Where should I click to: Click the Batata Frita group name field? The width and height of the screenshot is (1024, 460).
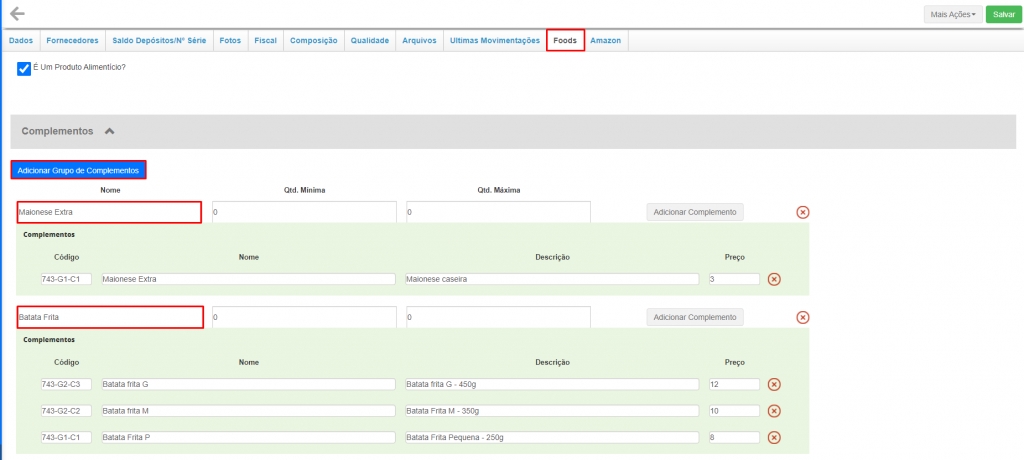pyautogui.click(x=110, y=317)
